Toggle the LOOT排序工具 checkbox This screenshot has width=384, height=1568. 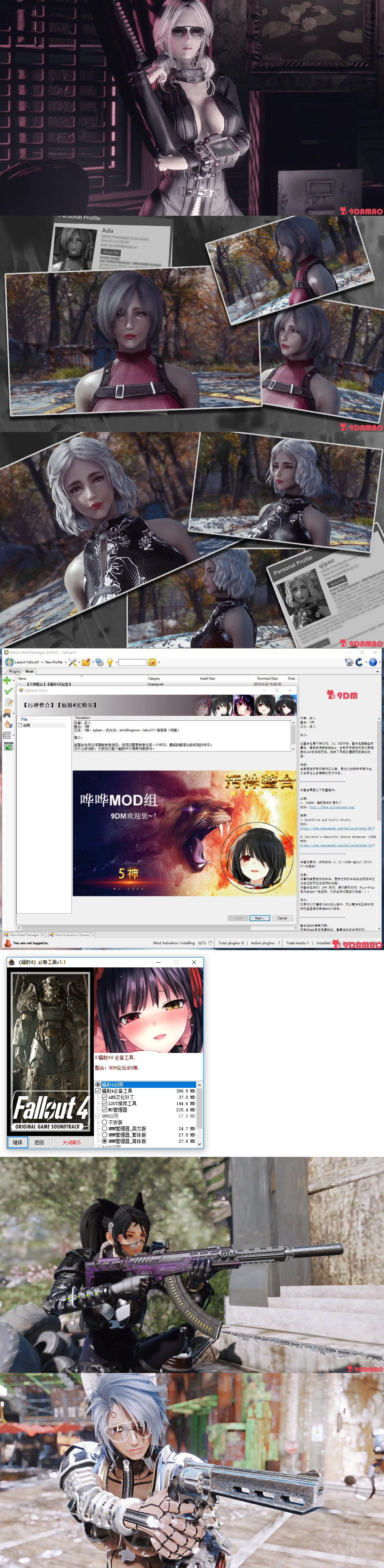105,1104
